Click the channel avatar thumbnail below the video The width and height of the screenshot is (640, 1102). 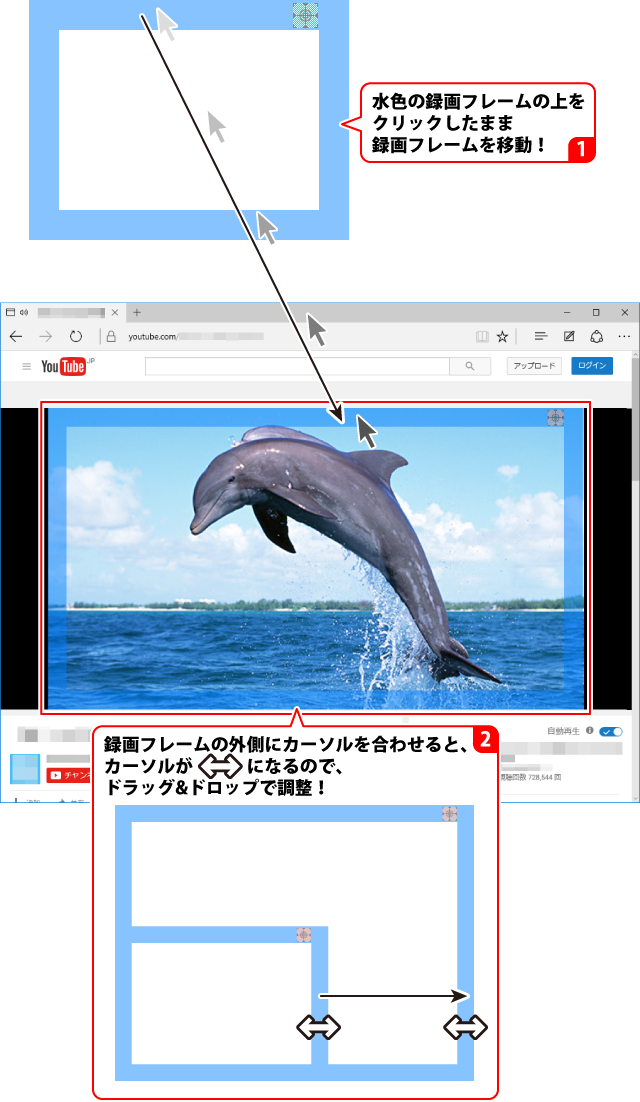[25, 769]
